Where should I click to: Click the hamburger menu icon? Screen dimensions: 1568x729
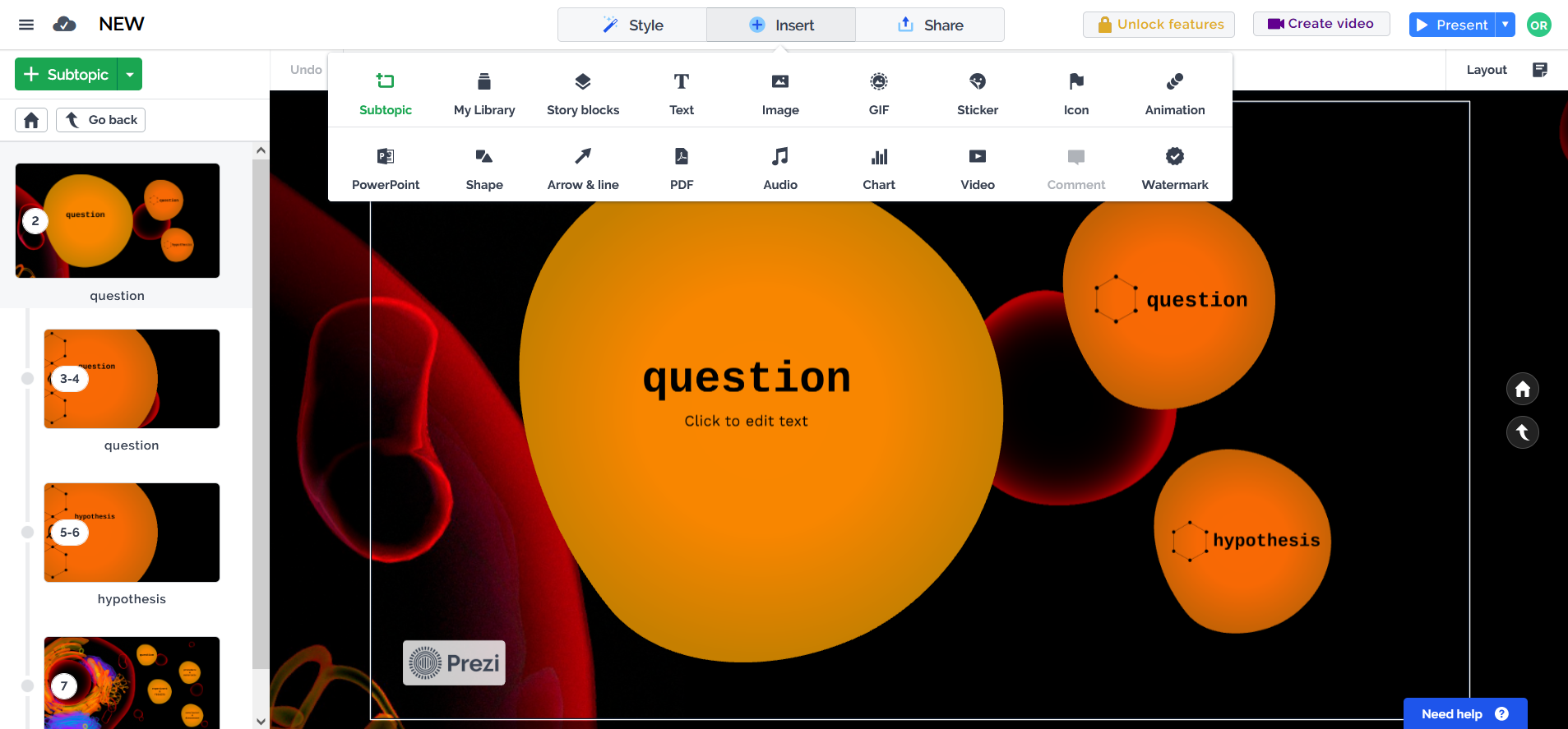click(x=26, y=25)
